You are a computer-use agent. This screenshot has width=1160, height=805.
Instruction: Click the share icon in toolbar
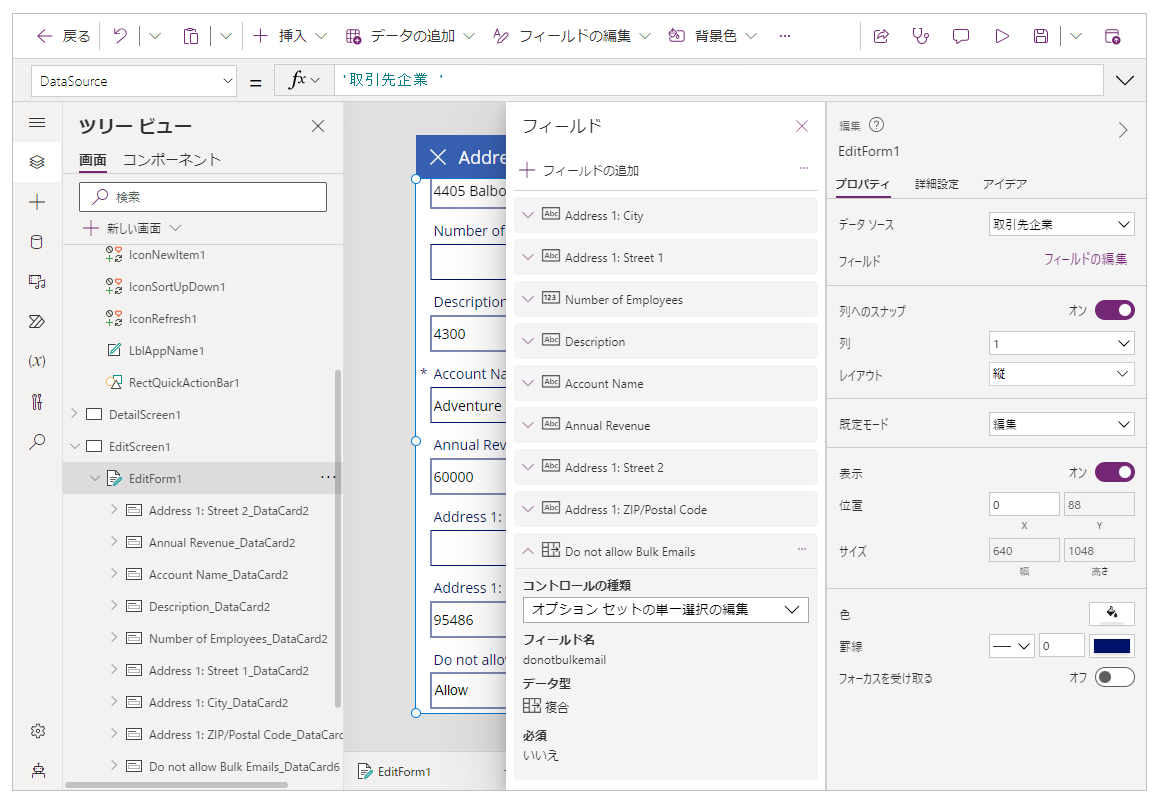pyautogui.click(x=881, y=36)
